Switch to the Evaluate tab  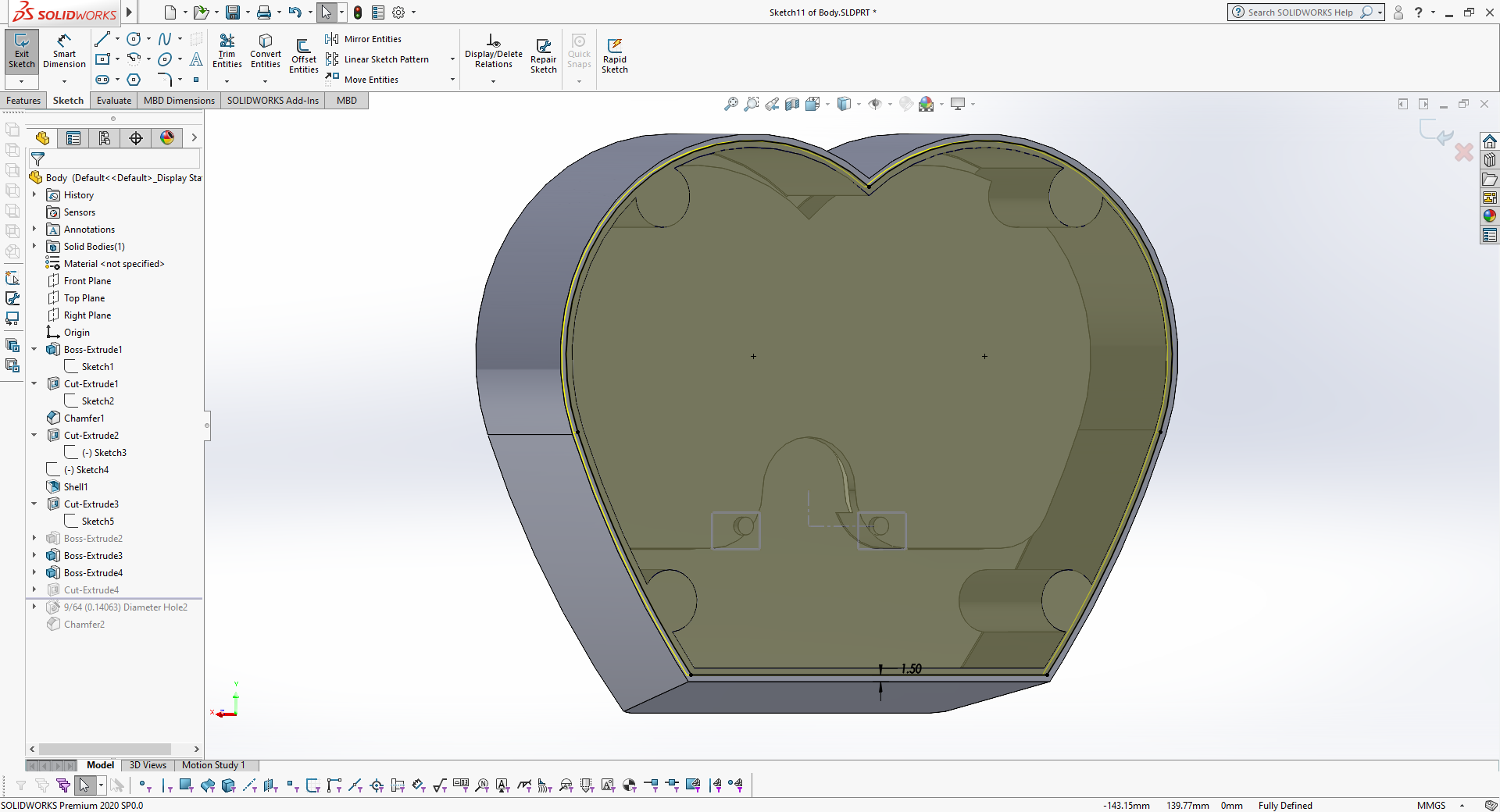[114, 101]
